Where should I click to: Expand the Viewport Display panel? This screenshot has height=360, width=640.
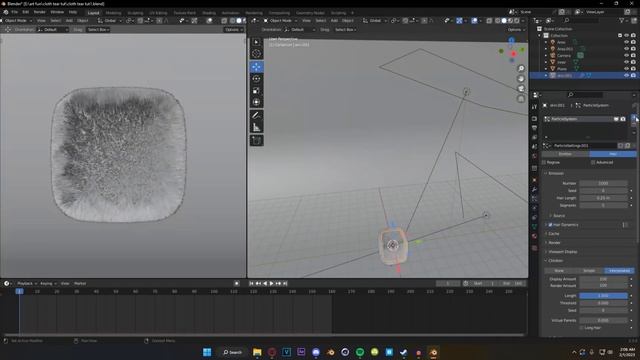click(562, 251)
